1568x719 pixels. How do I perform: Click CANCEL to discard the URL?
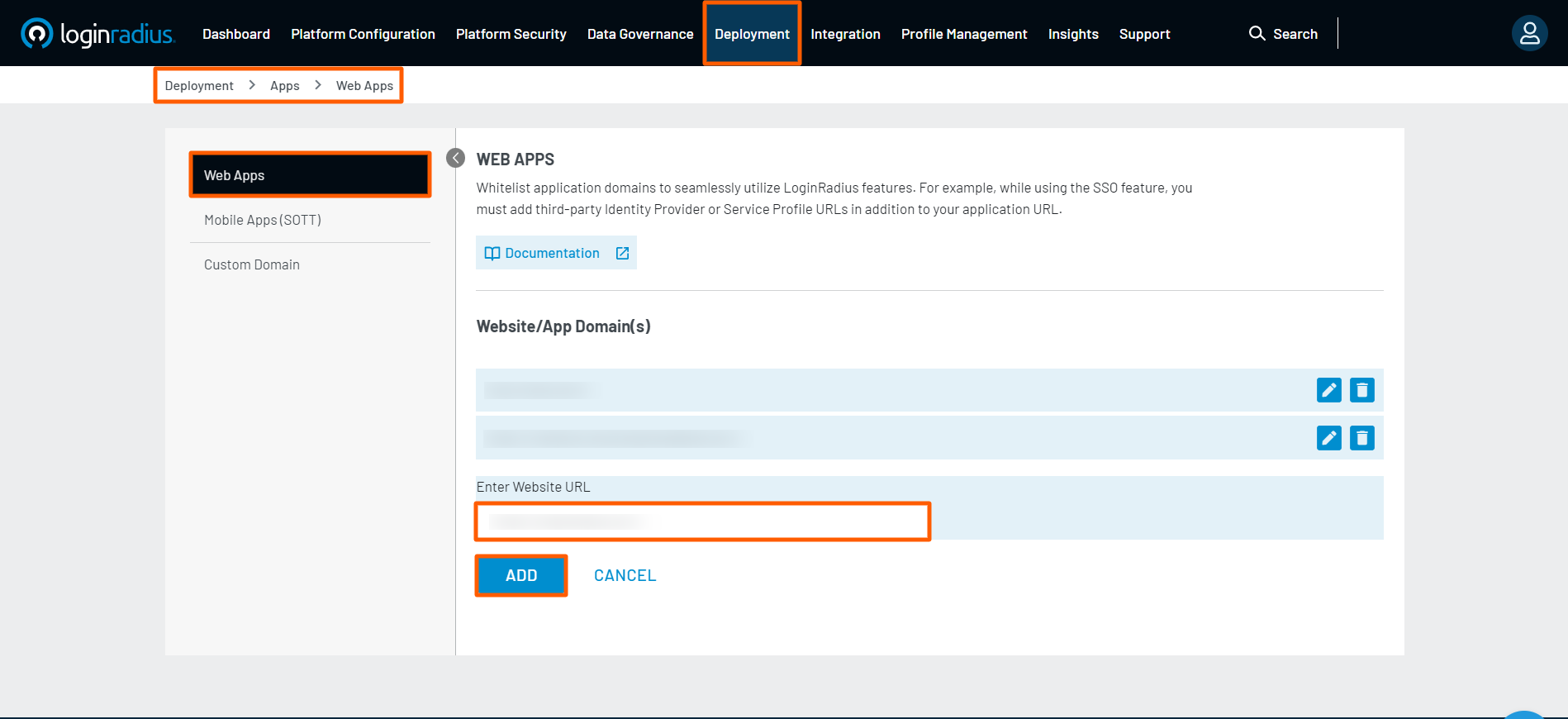[x=625, y=575]
